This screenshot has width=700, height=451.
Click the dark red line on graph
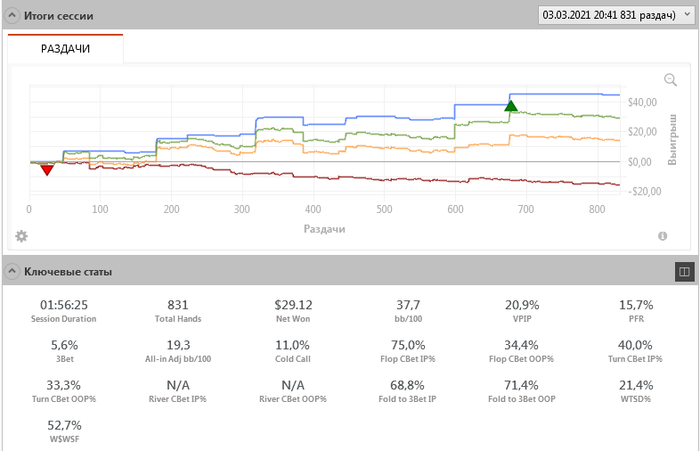pos(400,179)
